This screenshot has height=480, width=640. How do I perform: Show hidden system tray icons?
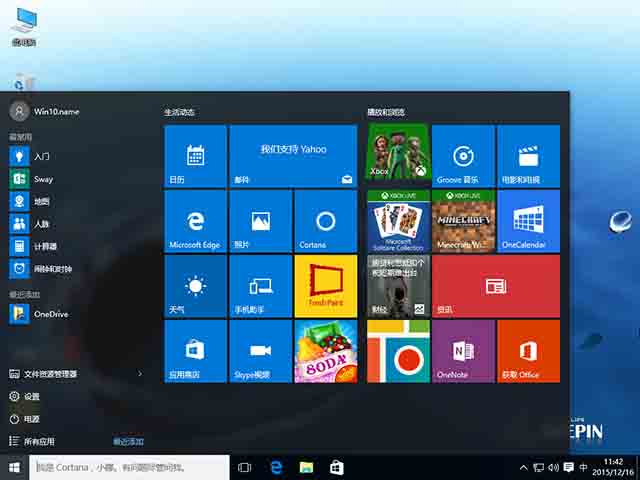tap(523, 467)
